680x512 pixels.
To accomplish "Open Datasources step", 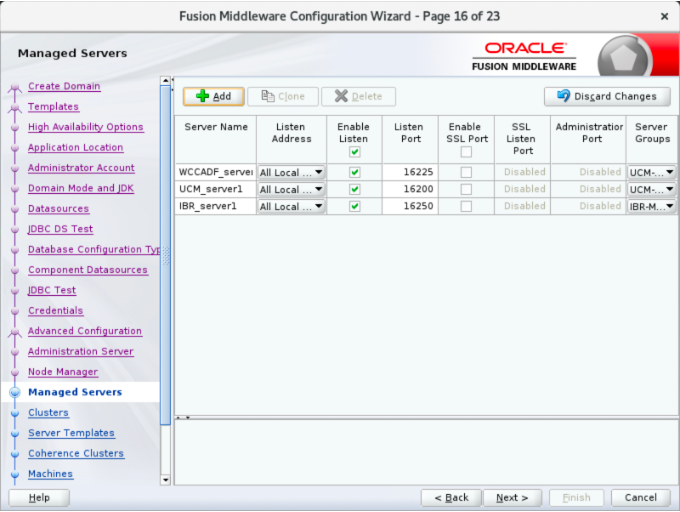I will pyautogui.click(x=59, y=208).
